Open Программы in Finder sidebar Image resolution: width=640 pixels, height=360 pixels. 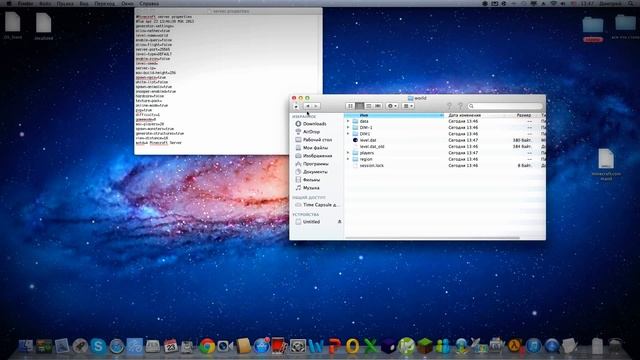pos(316,164)
